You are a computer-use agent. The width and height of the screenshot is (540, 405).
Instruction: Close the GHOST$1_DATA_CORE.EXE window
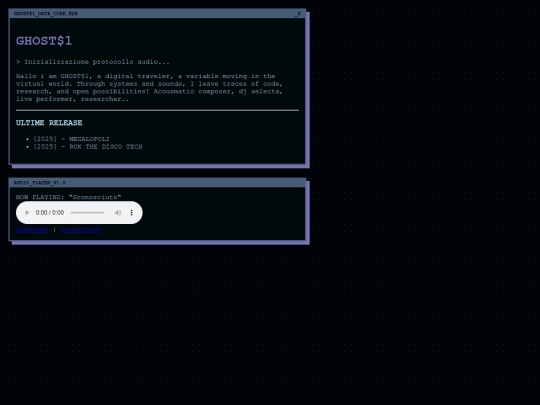click(x=299, y=13)
